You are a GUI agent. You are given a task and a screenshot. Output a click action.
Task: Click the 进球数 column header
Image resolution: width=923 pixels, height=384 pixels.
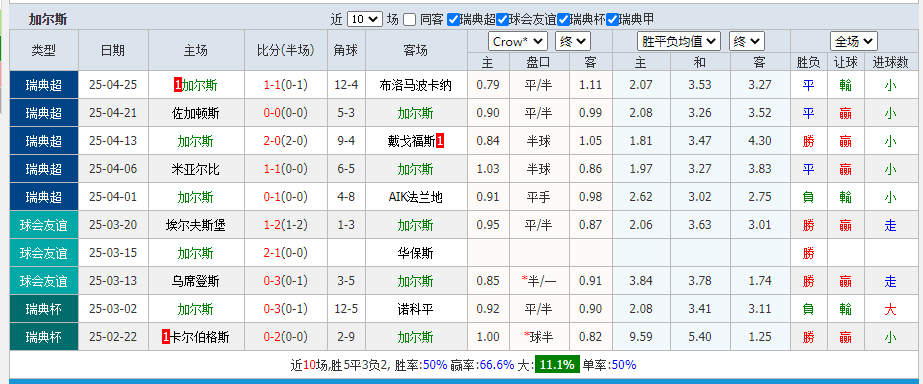coord(890,62)
